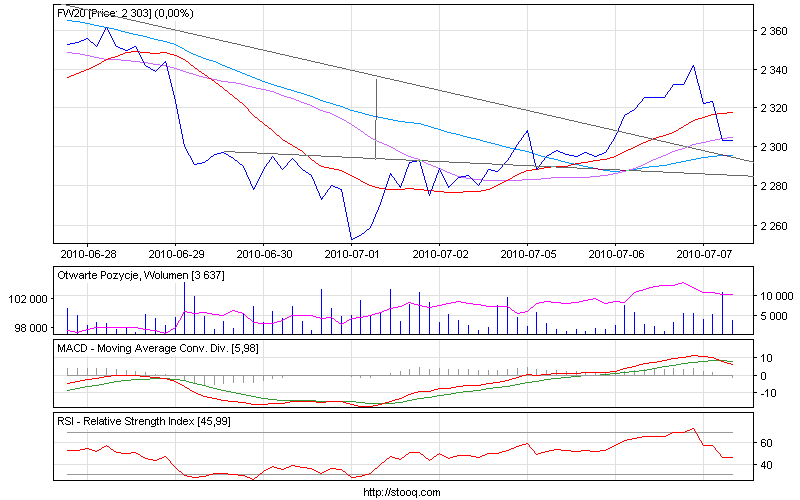Click the 2 260 price axis value
This screenshot has width=800, height=500.
click(x=773, y=226)
